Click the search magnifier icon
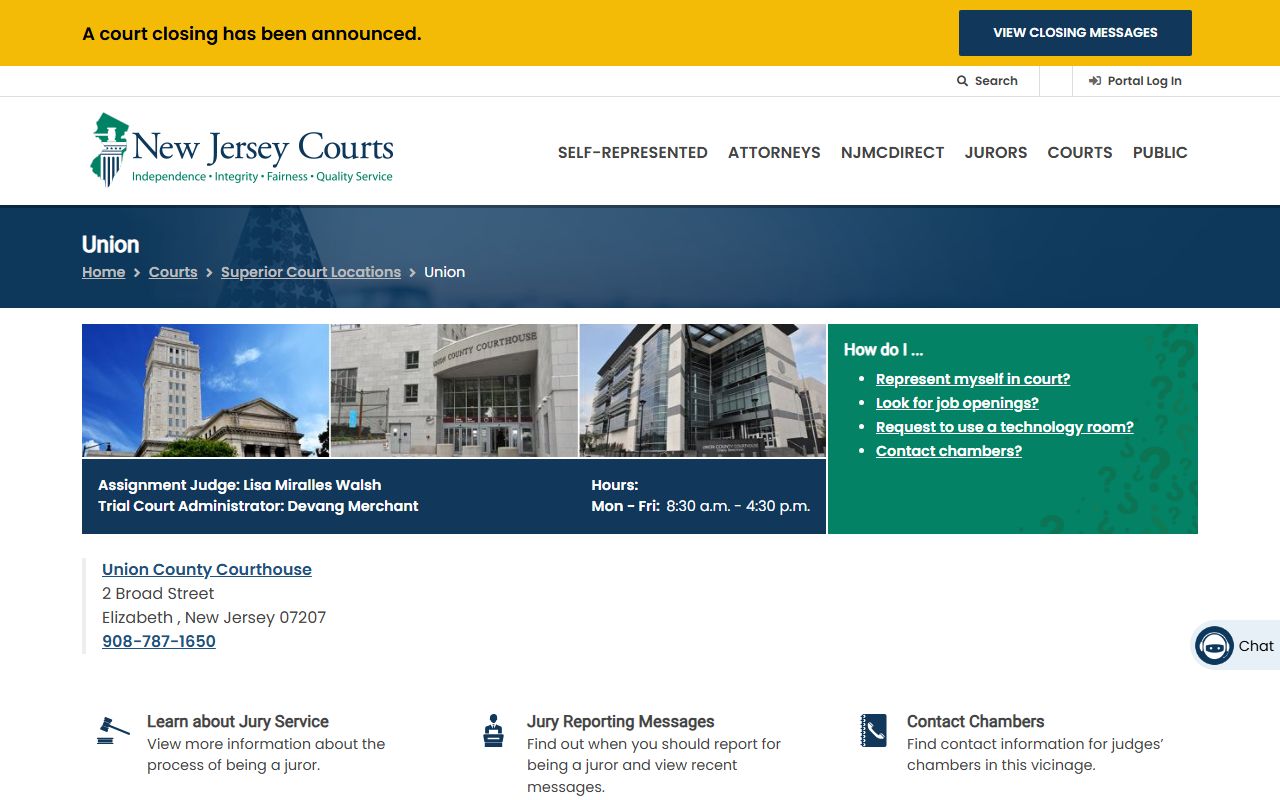Image resolution: width=1280 pixels, height=800 pixels. pyautogui.click(x=962, y=81)
